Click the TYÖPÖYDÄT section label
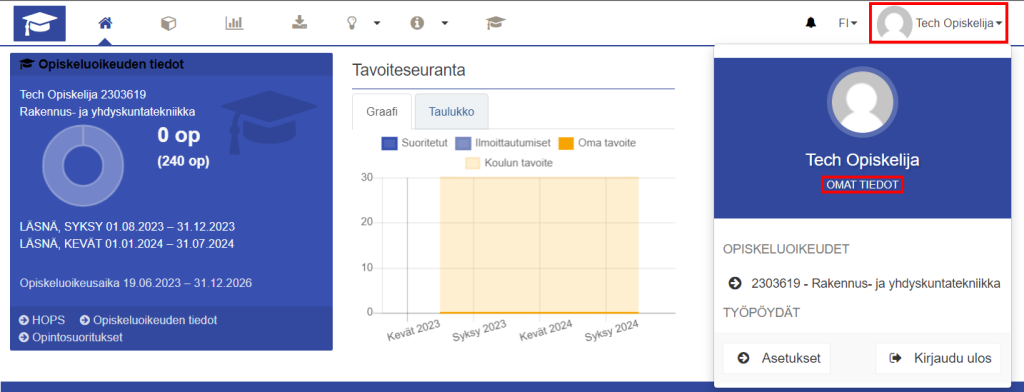 (x=761, y=312)
